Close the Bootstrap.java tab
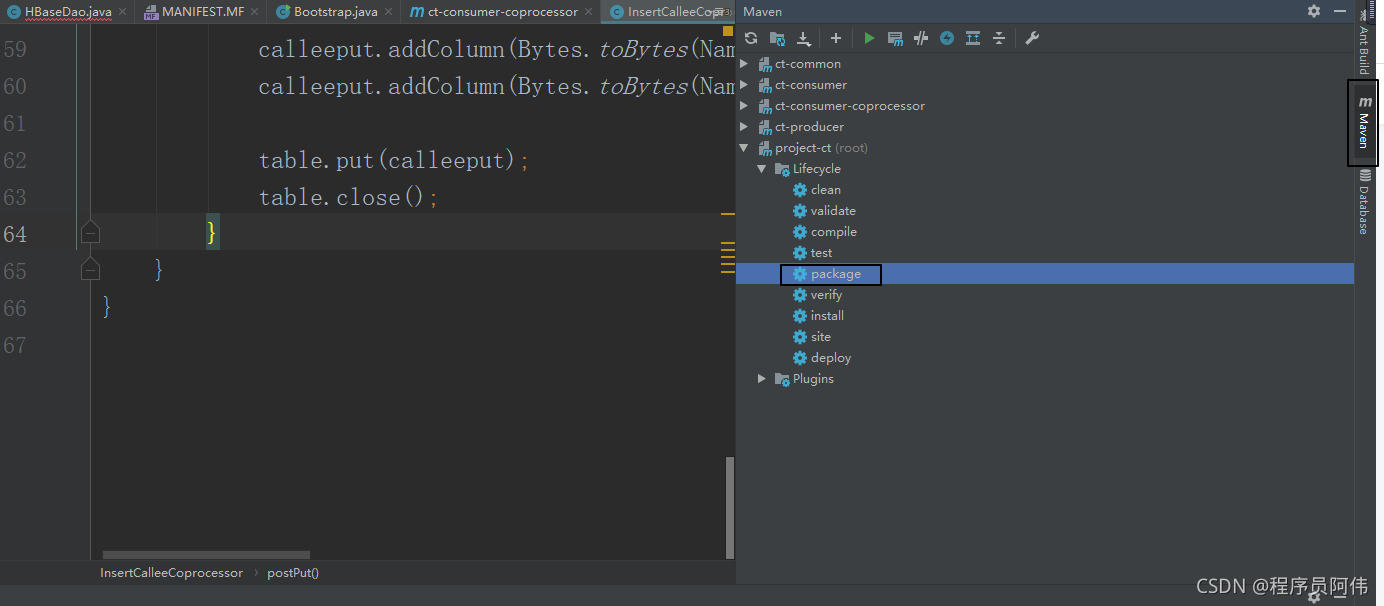The image size is (1384, 606). click(387, 12)
